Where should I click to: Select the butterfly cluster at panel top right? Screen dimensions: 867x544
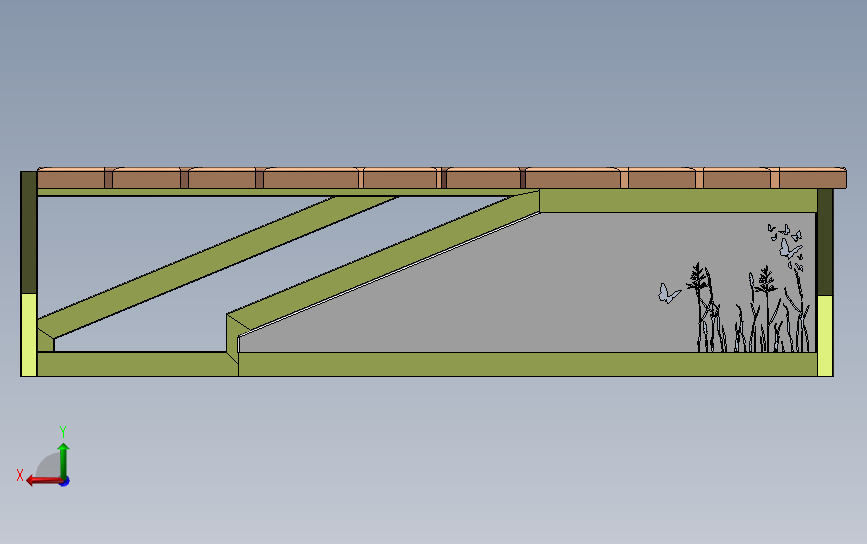tap(786, 247)
